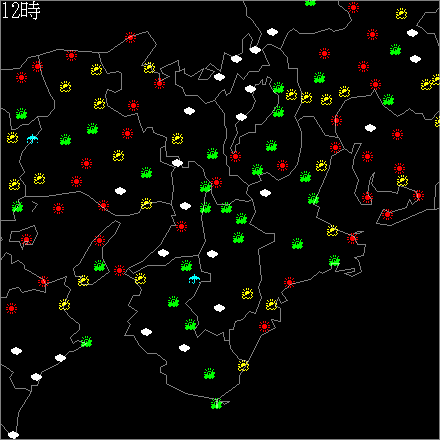Select the white cloud in the bottom-left corner

click(x=13, y=435)
